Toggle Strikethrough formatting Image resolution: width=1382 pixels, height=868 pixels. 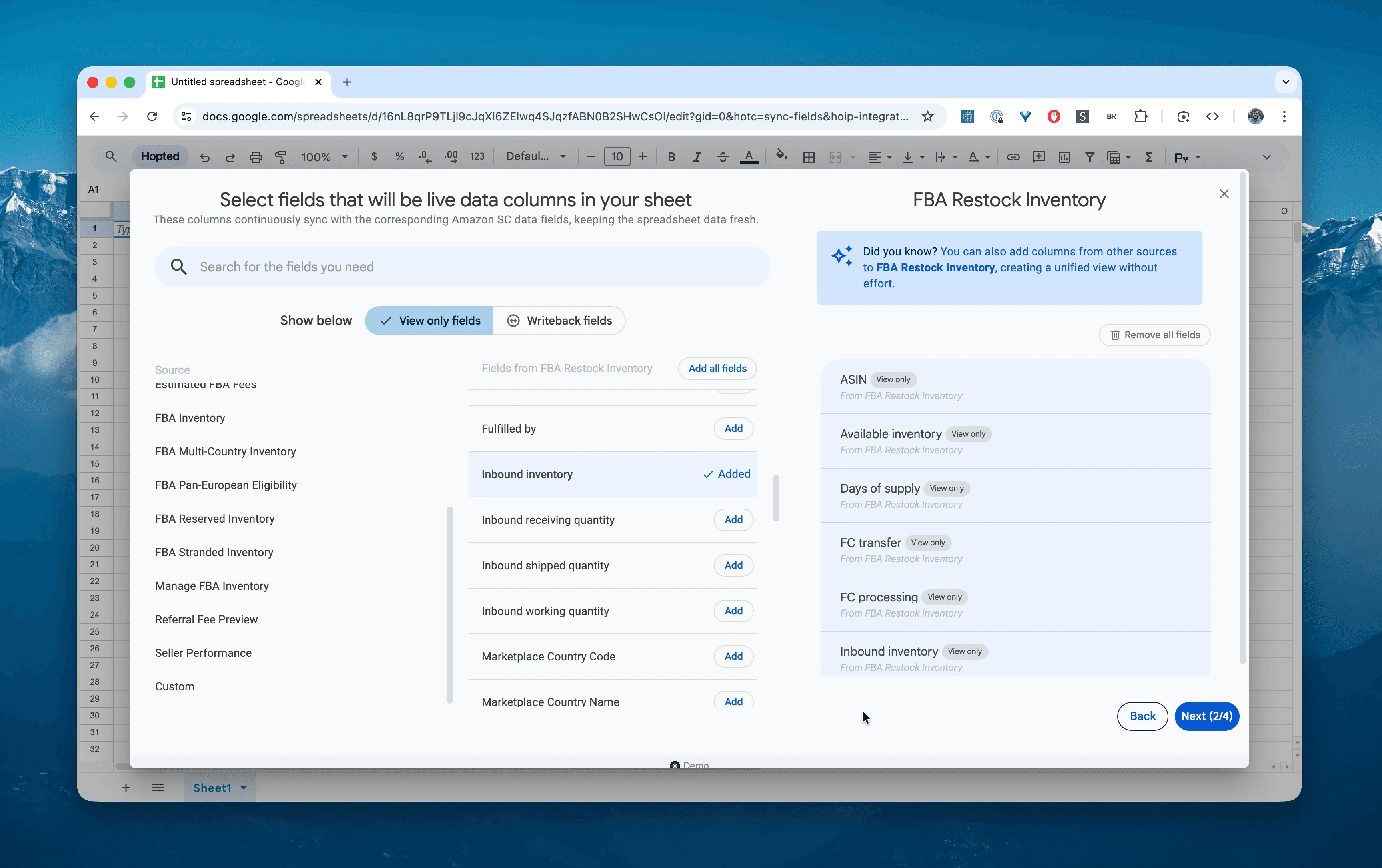click(723, 157)
